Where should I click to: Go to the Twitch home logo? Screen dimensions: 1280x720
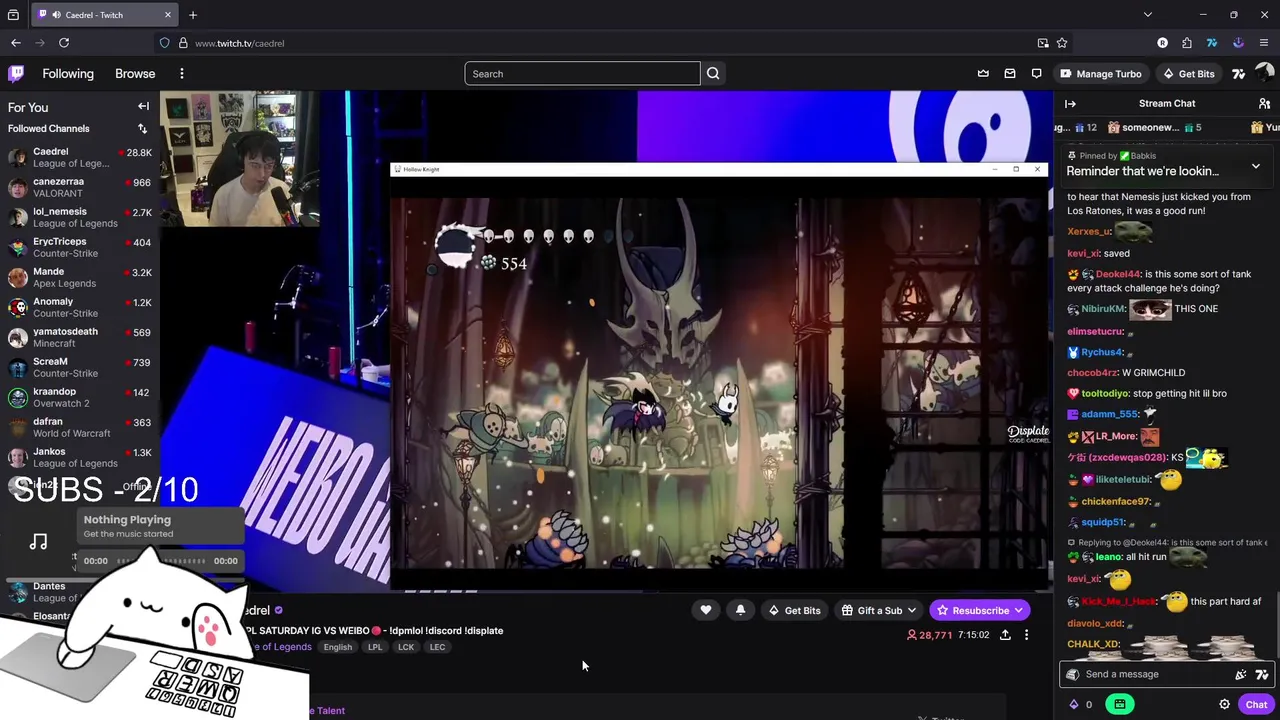[x=16, y=73]
